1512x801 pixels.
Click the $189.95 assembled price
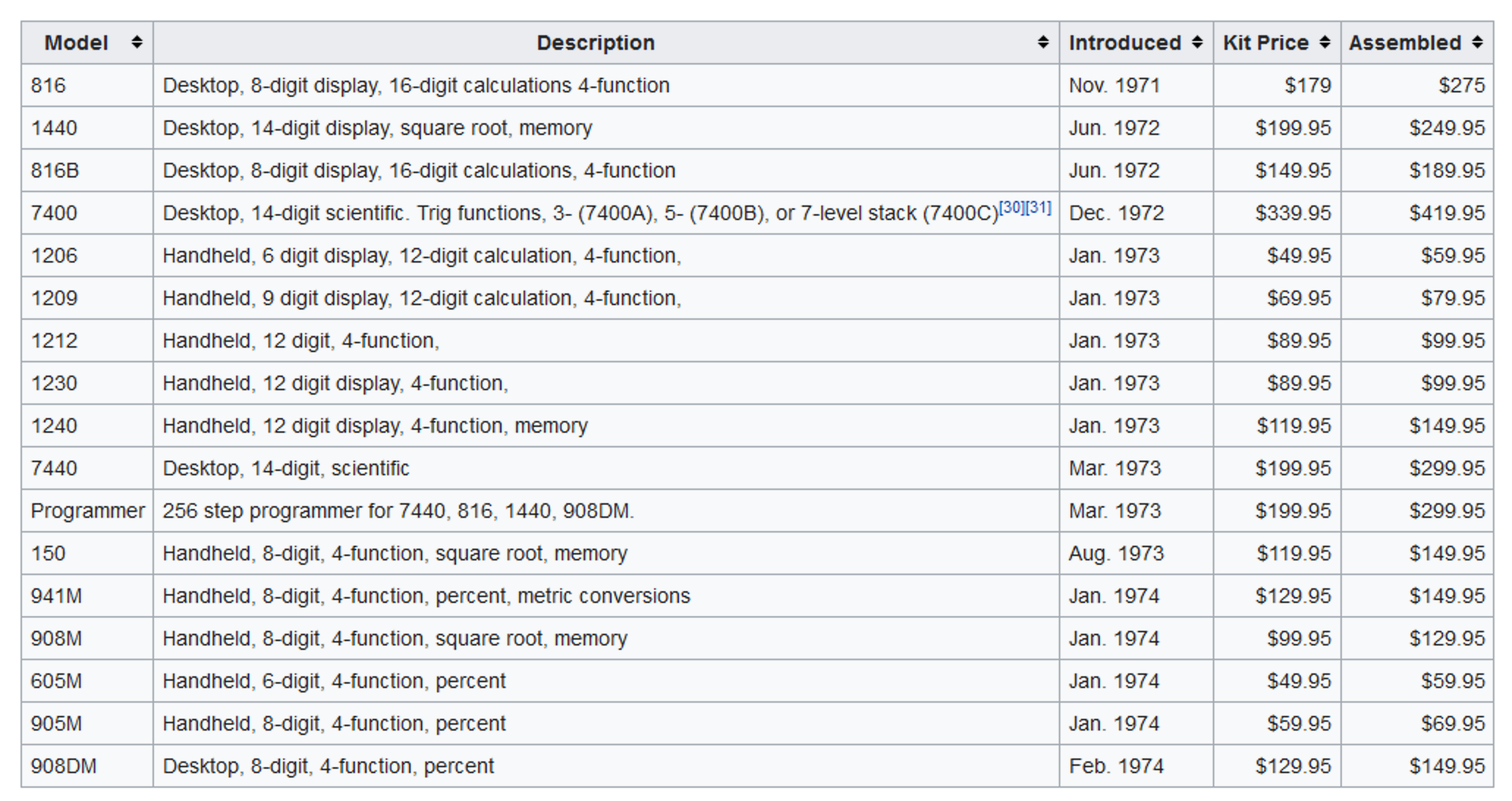tap(1447, 170)
